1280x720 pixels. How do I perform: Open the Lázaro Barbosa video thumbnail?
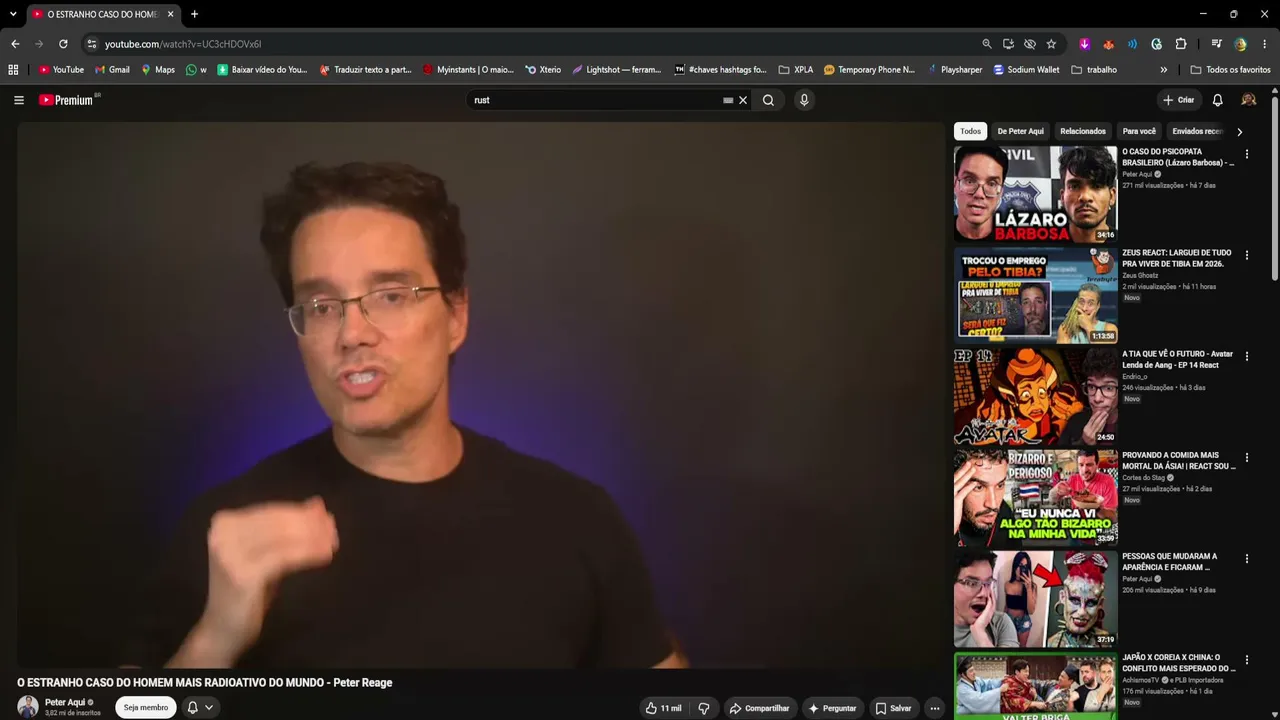pyautogui.click(x=1035, y=194)
